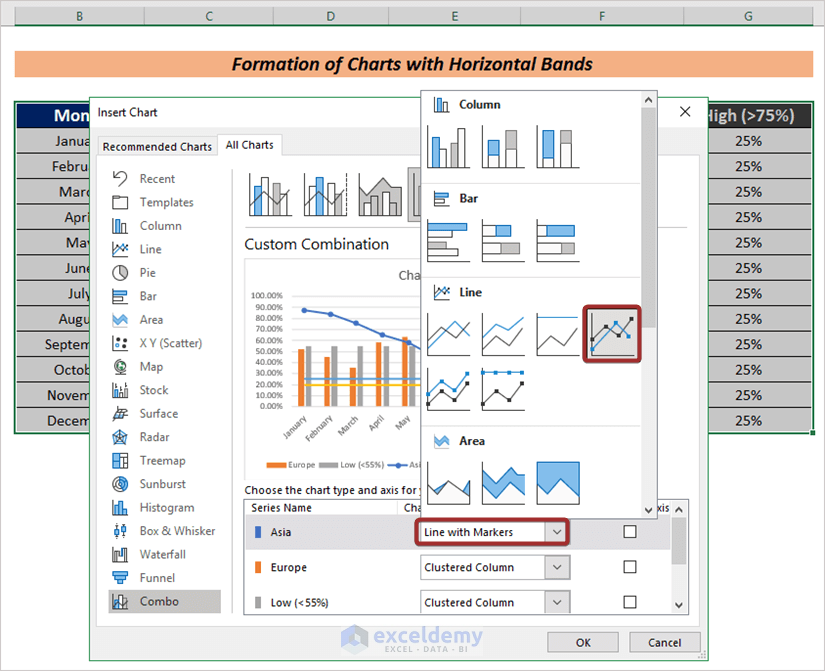The width and height of the screenshot is (825, 671).
Task: Select Stacked Column chart subtype in popup
Action: [x=503, y=147]
